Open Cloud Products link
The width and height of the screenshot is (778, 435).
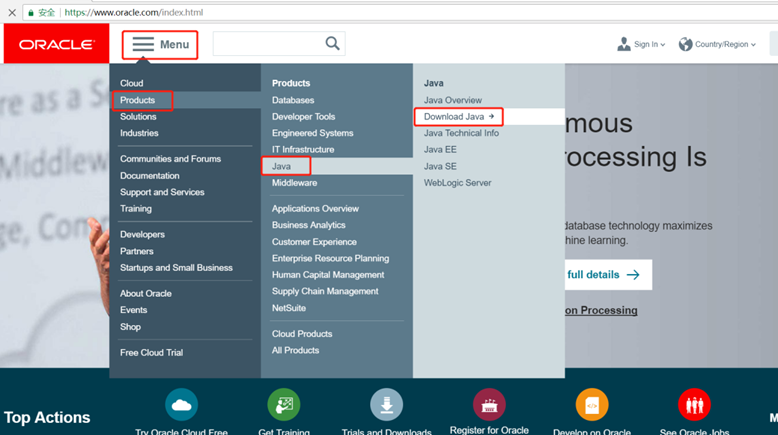point(302,334)
